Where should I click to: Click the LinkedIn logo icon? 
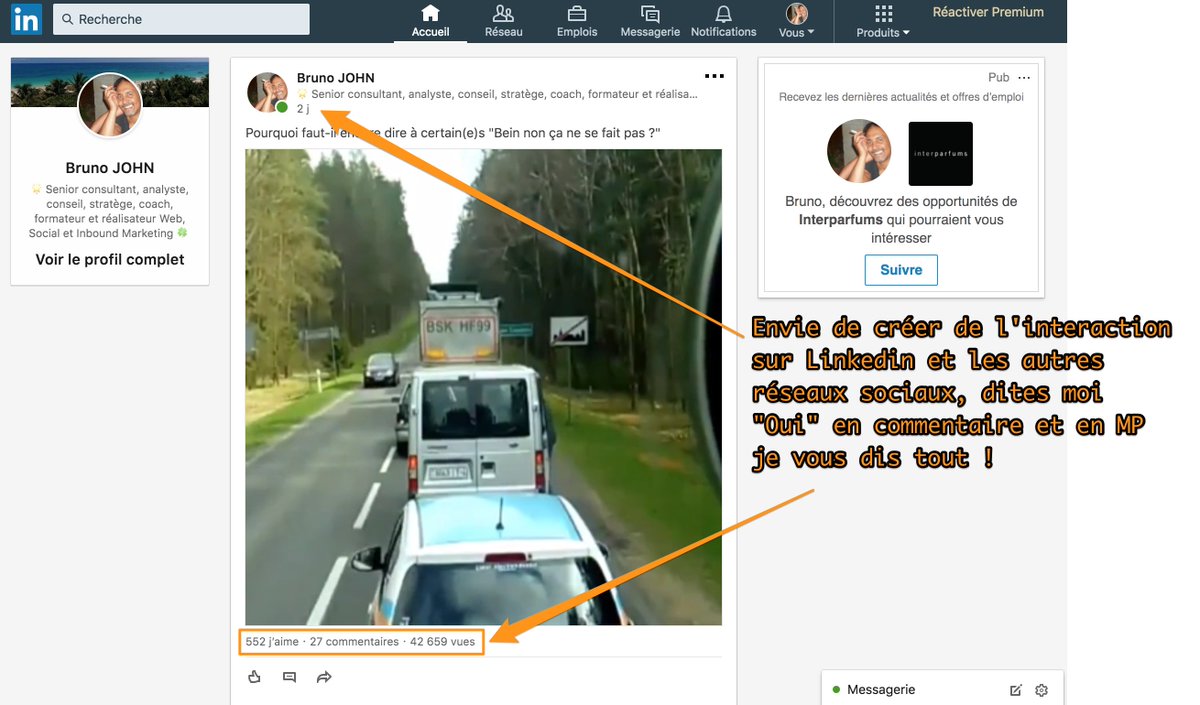coord(26,19)
